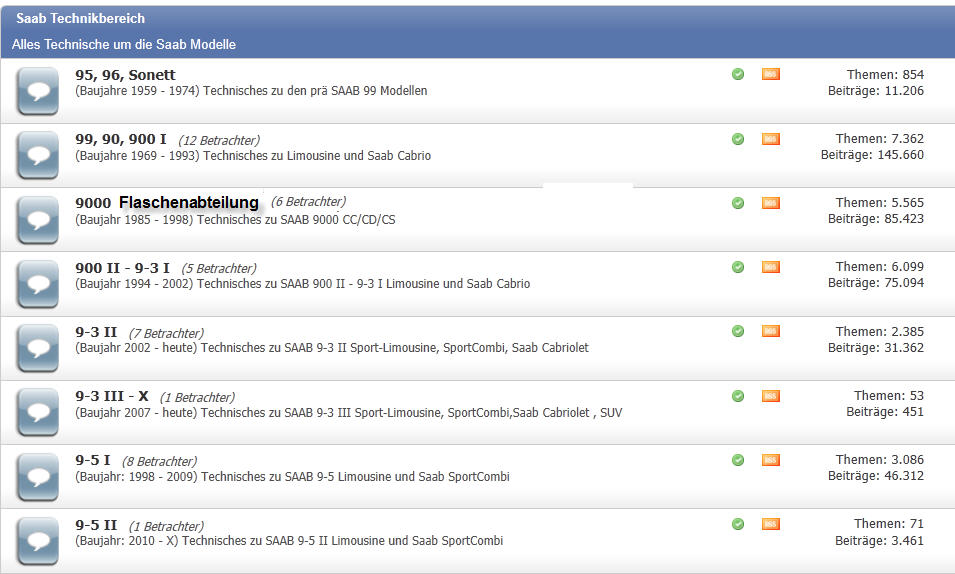Click 'Beiträge: 75.094' count
The image size is (955, 574).
[x=876, y=283]
